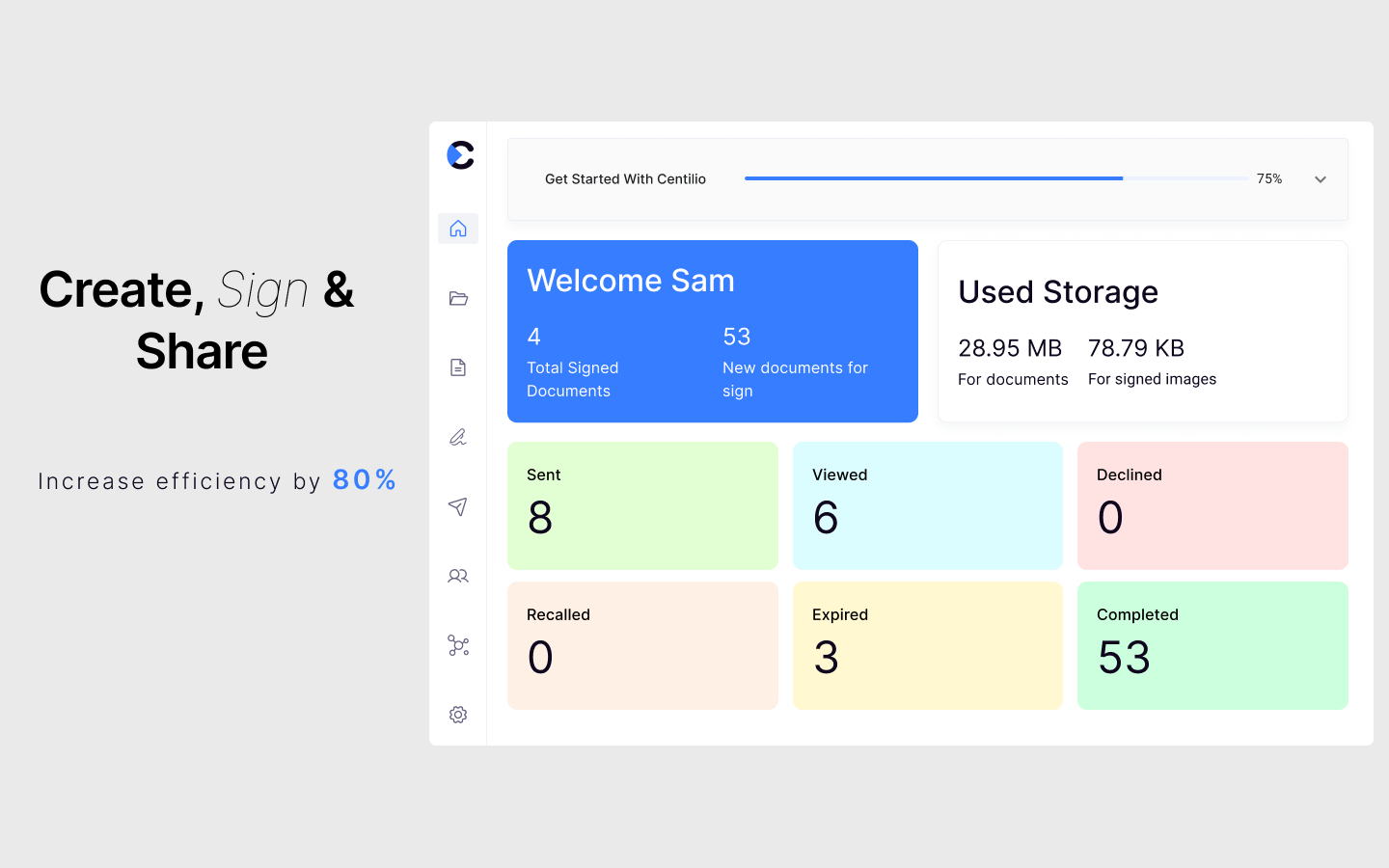Click the Get Started progress bar
Screen dimensions: 1389x868
tap(996, 178)
